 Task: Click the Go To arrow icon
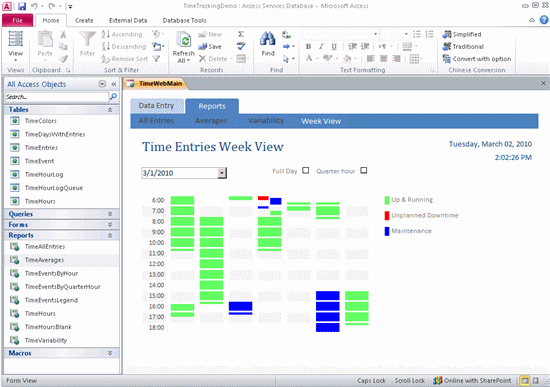pos(287,46)
